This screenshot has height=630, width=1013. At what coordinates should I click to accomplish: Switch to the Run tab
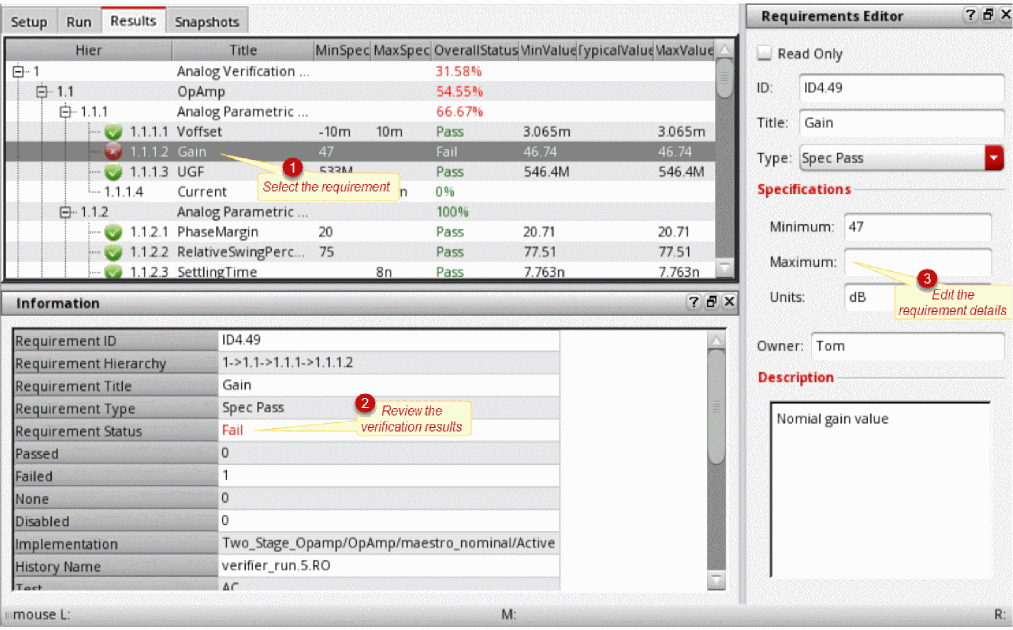point(79,22)
